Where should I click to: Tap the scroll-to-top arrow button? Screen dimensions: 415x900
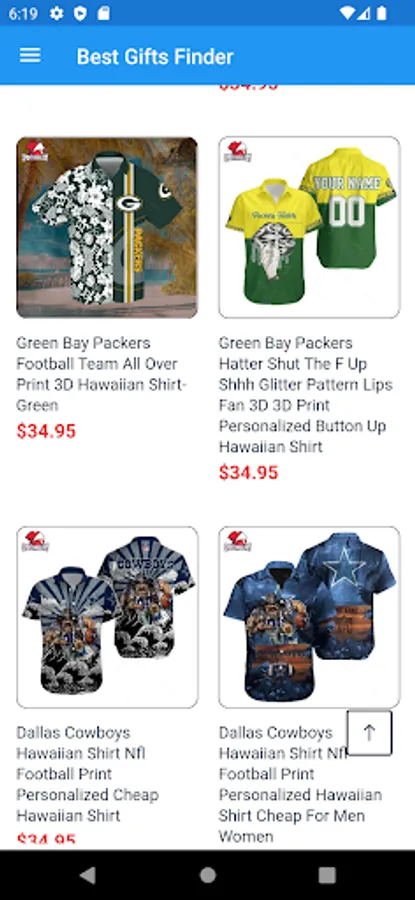click(x=369, y=732)
